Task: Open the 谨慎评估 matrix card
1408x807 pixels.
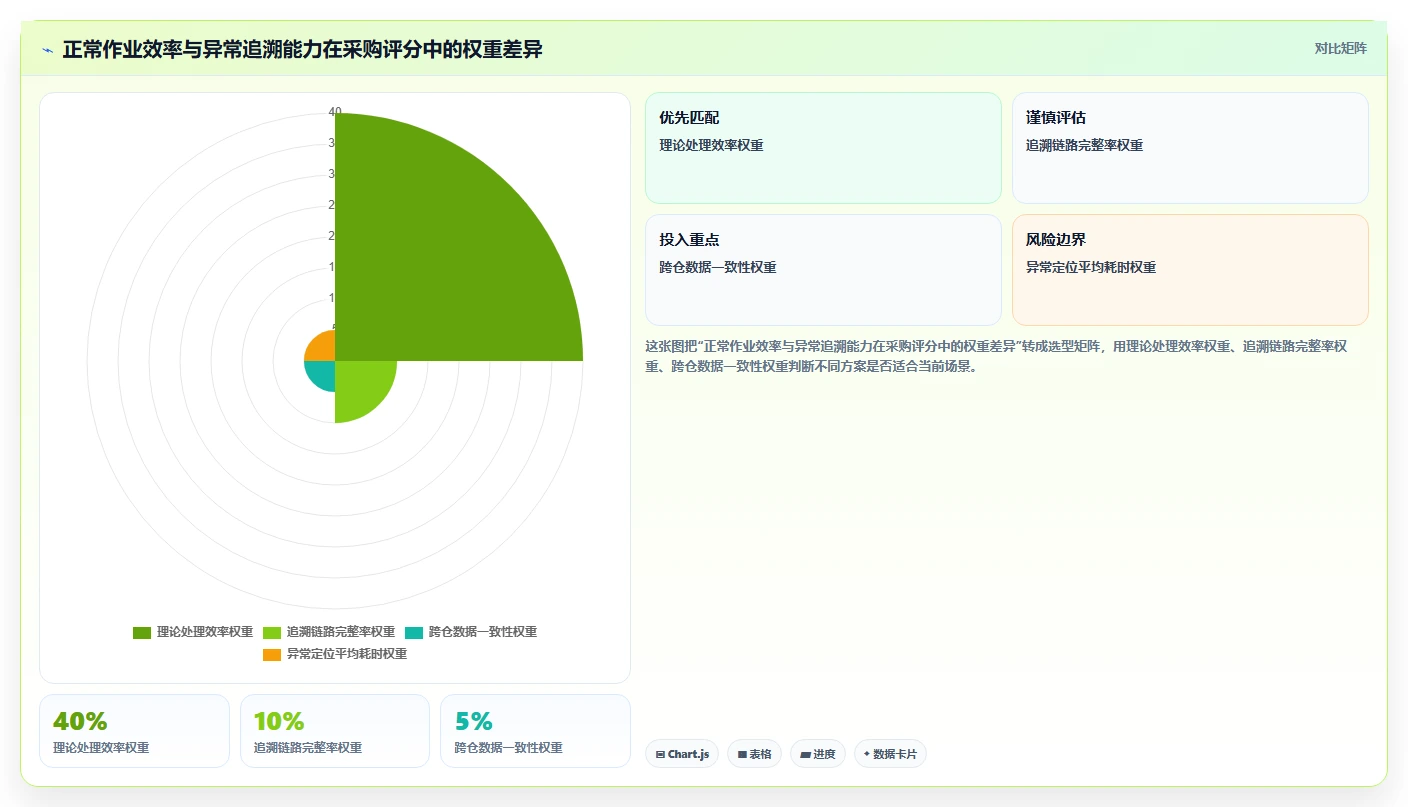Action: pyautogui.click(x=1190, y=148)
